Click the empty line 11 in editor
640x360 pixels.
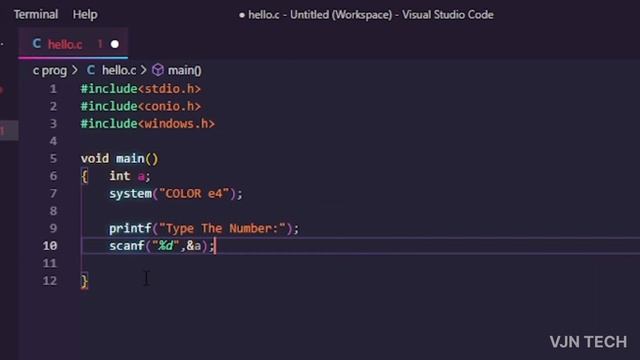(x=359, y=263)
